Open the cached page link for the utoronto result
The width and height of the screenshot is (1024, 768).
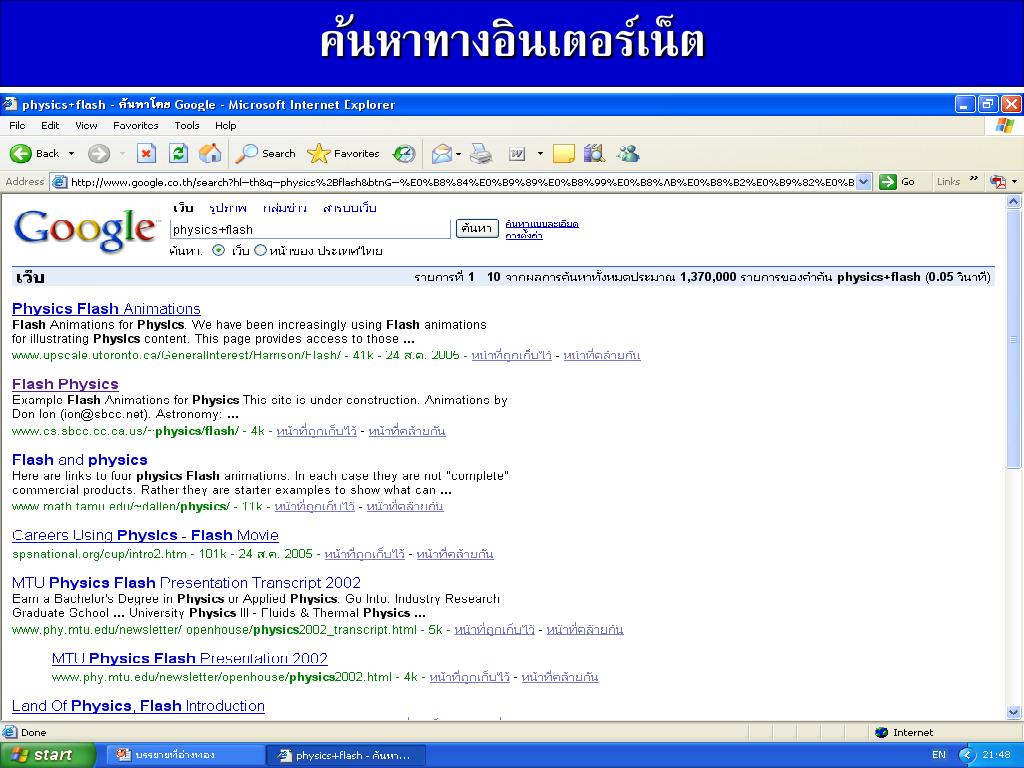[x=511, y=355]
